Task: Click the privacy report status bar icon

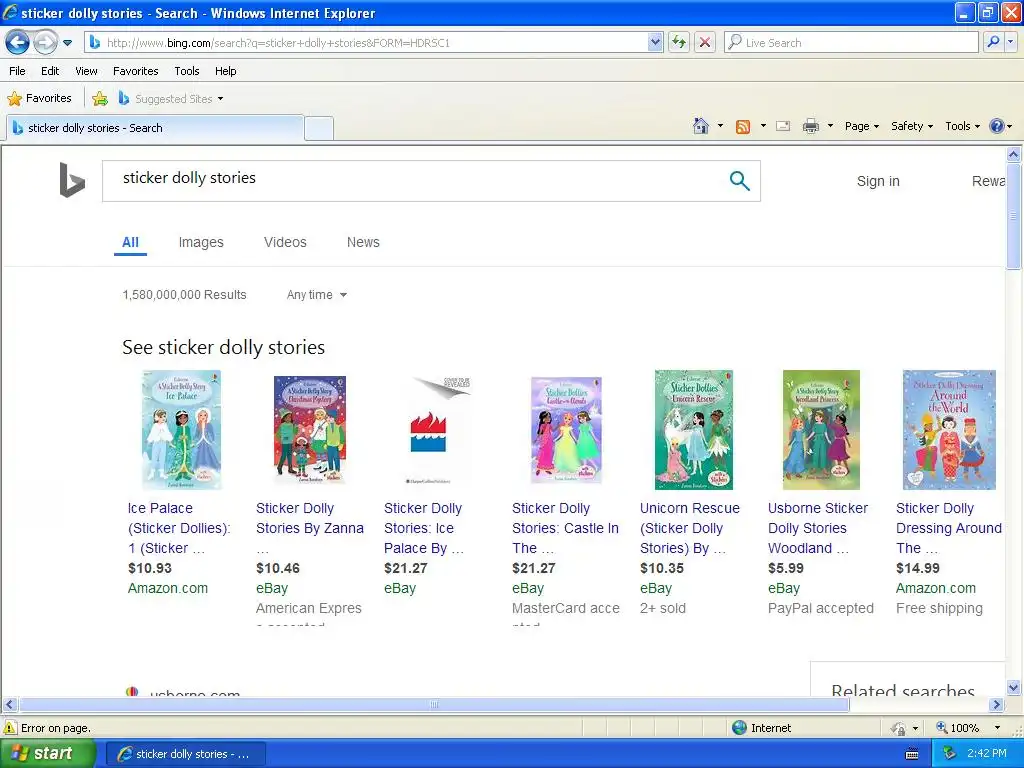Action: point(899,728)
